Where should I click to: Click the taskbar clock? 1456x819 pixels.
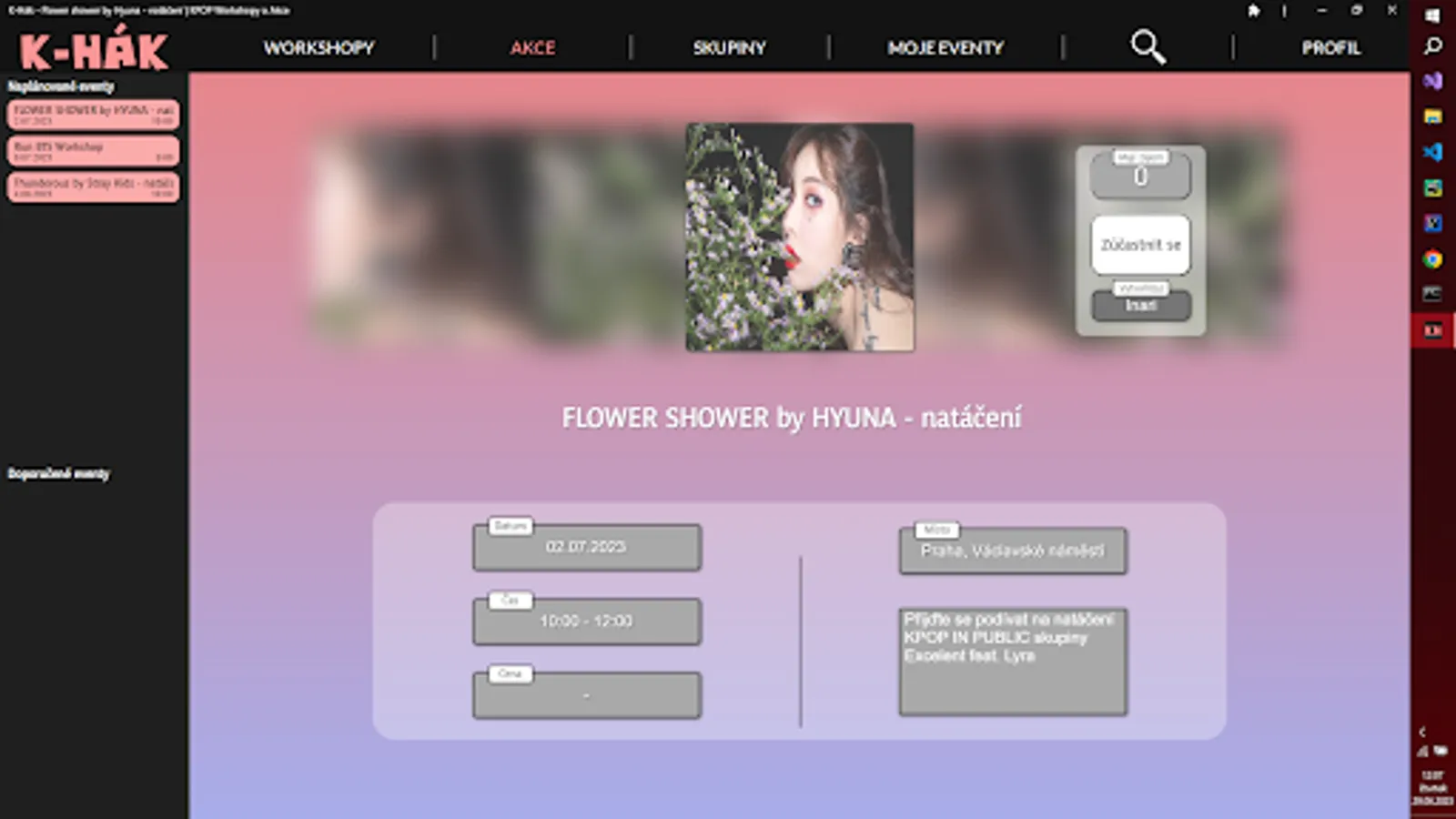tap(1433, 788)
